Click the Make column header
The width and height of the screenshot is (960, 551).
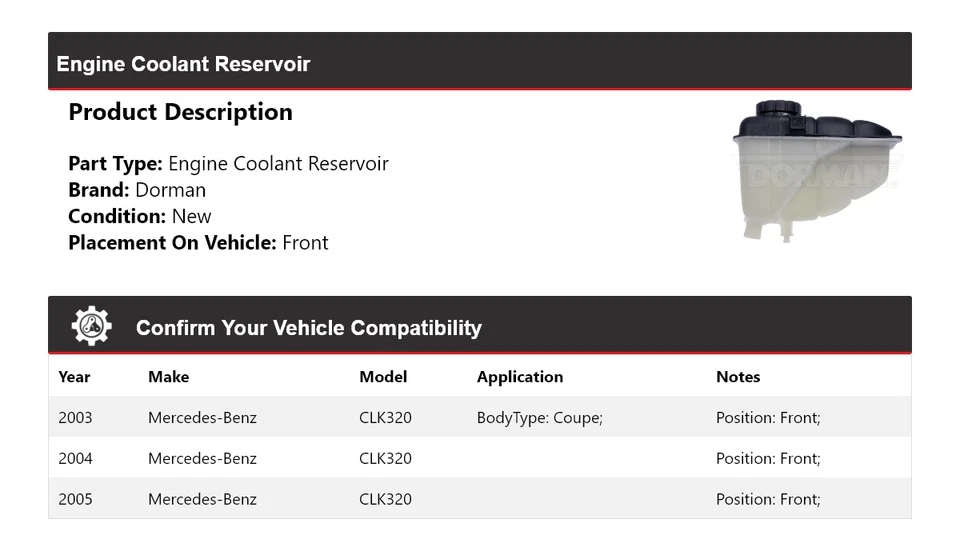click(x=168, y=377)
